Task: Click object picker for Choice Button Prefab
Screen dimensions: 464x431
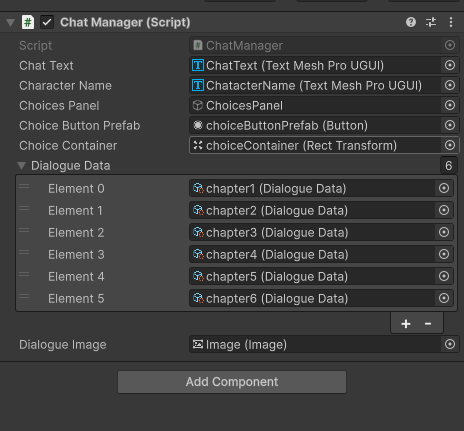Action: pyautogui.click(x=450, y=125)
